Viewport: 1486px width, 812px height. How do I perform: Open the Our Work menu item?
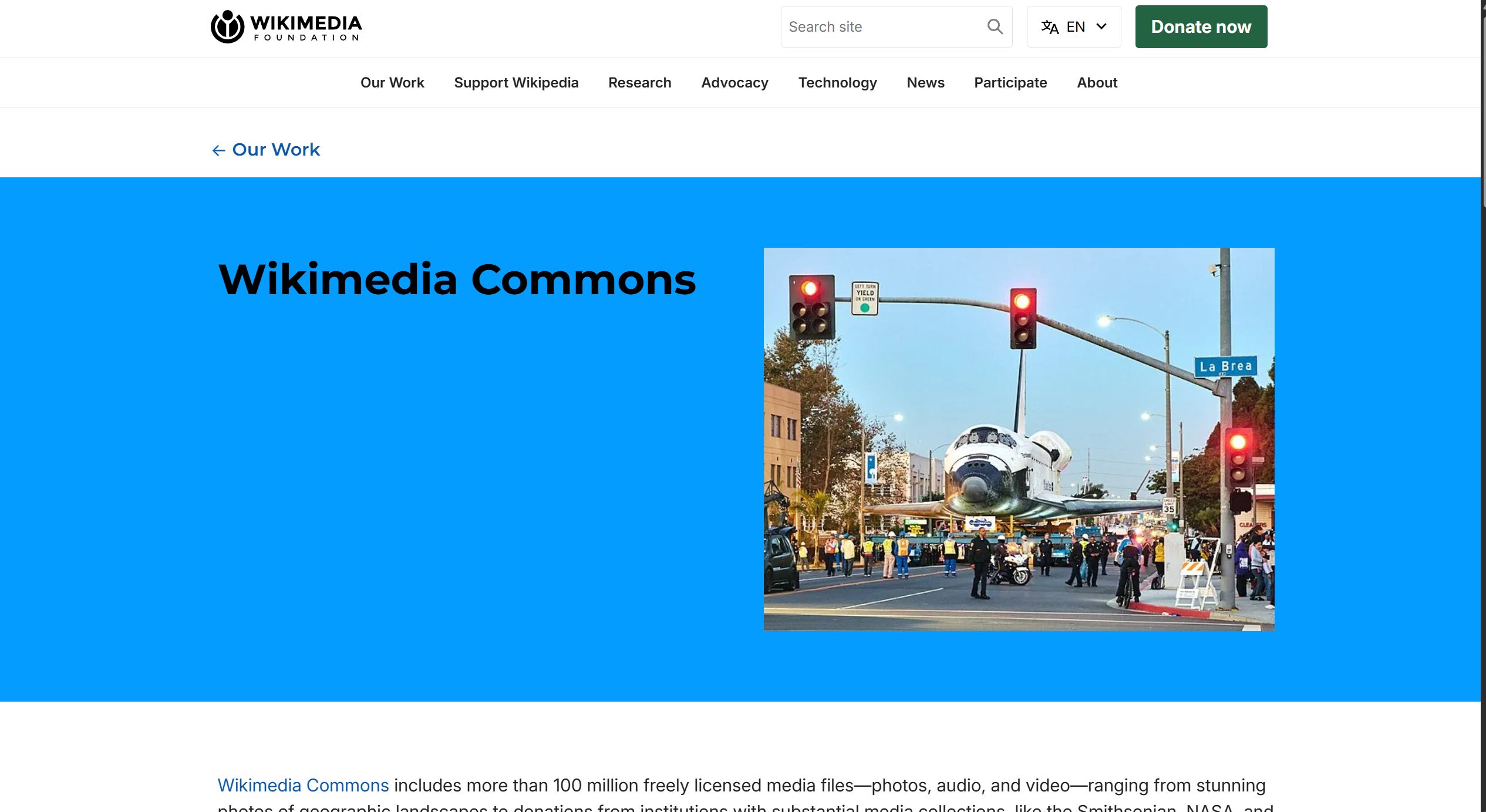pos(392,83)
